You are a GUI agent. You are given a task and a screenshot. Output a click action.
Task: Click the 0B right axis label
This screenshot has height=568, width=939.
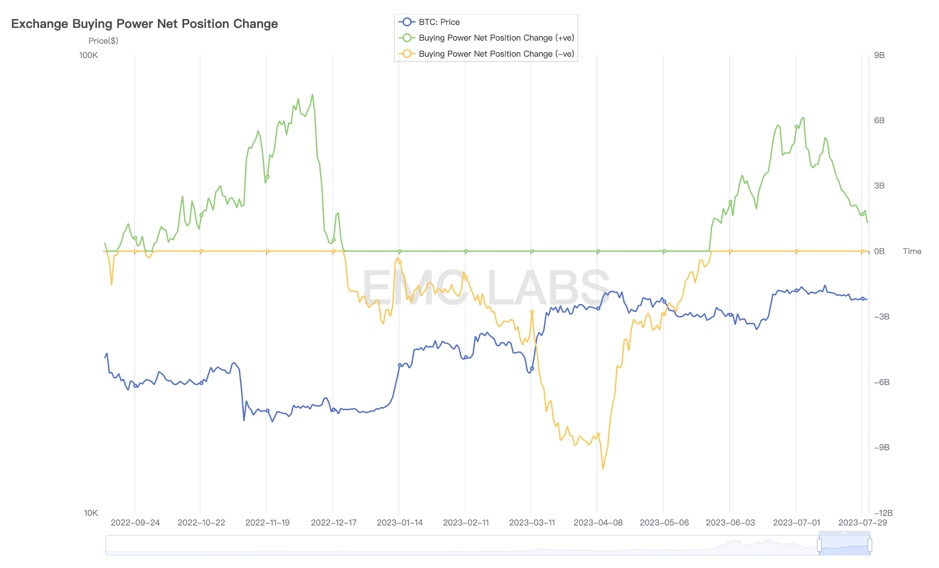[x=879, y=251]
